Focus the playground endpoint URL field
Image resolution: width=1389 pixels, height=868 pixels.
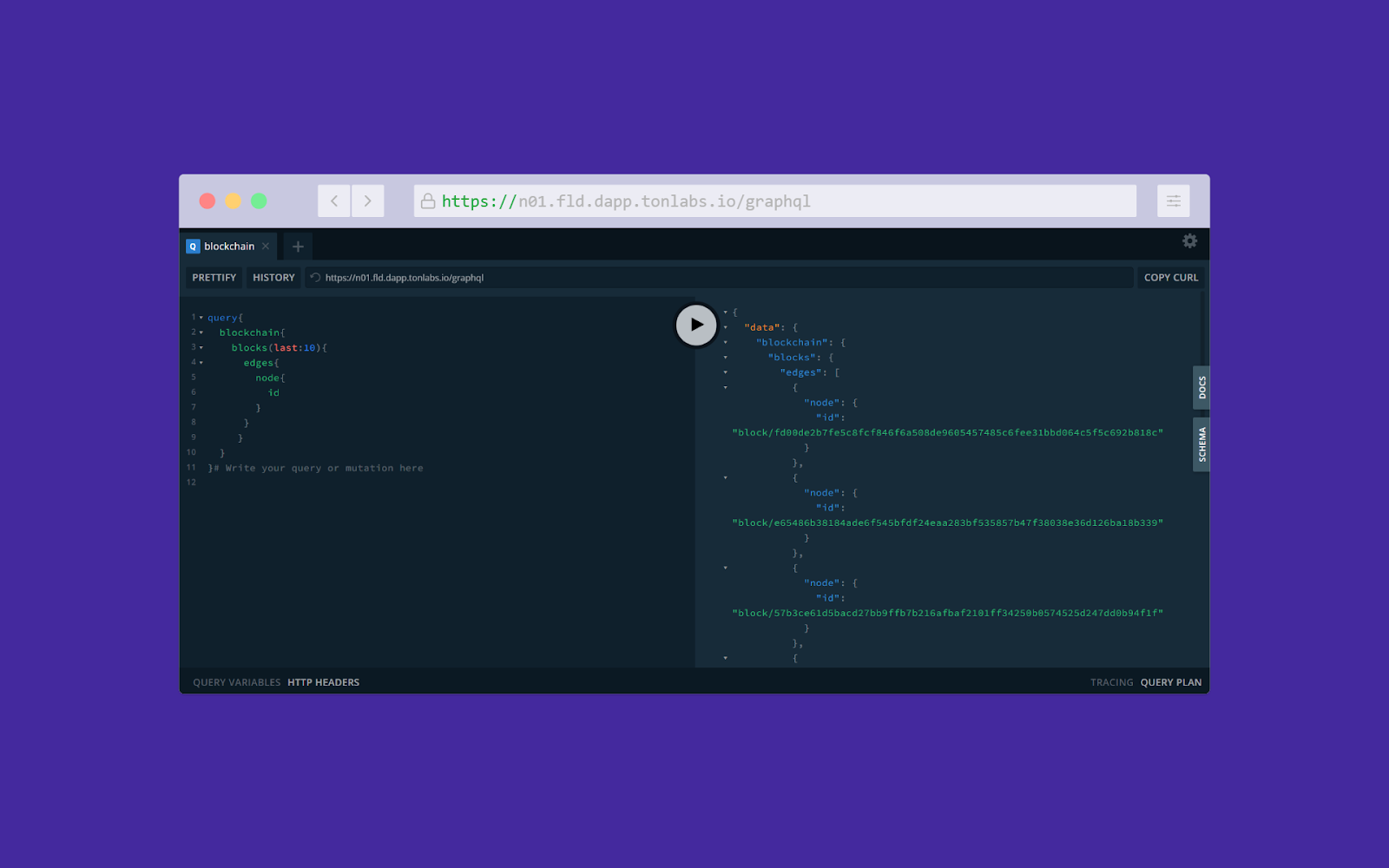click(721, 278)
